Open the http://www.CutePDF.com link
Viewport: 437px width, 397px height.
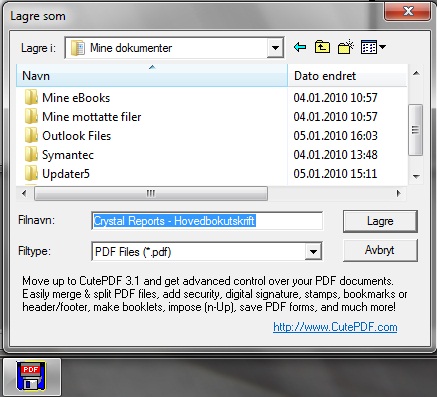coord(335,327)
